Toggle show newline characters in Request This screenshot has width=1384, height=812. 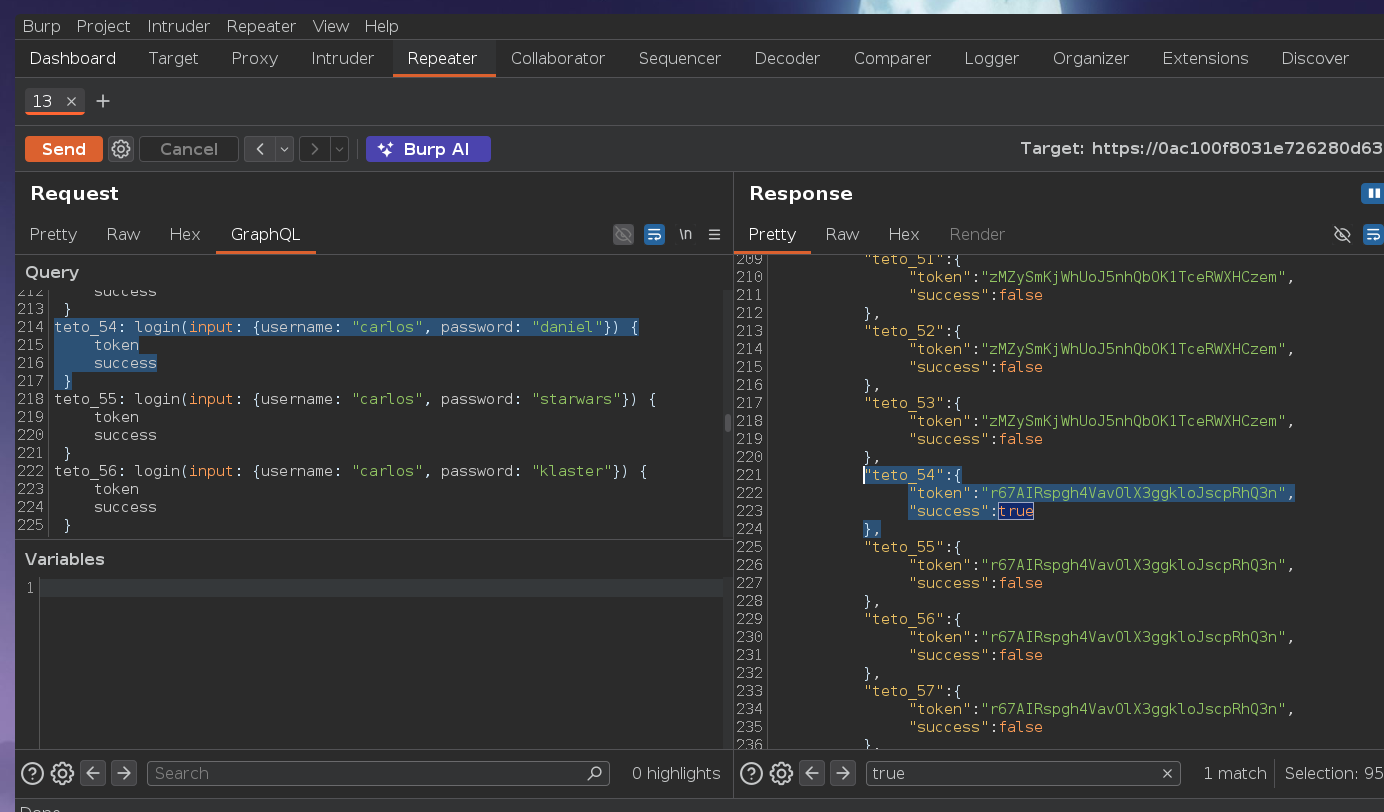(685, 234)
